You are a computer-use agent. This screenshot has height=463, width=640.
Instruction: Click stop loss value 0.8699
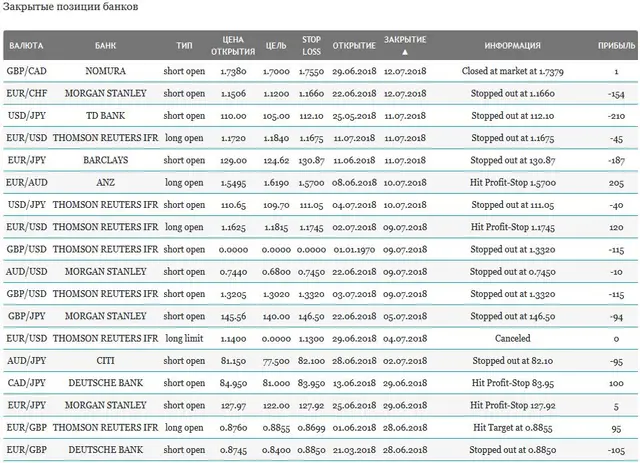pyautogui.click(x=311, y=428)
